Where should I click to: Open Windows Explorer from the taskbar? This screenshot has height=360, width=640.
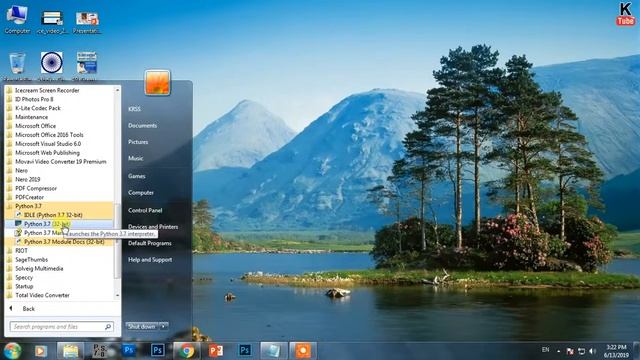(70, 351)
